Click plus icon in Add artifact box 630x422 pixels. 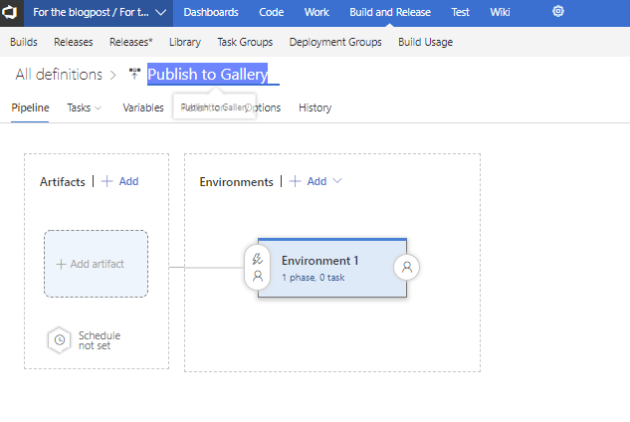click(61, 264)
